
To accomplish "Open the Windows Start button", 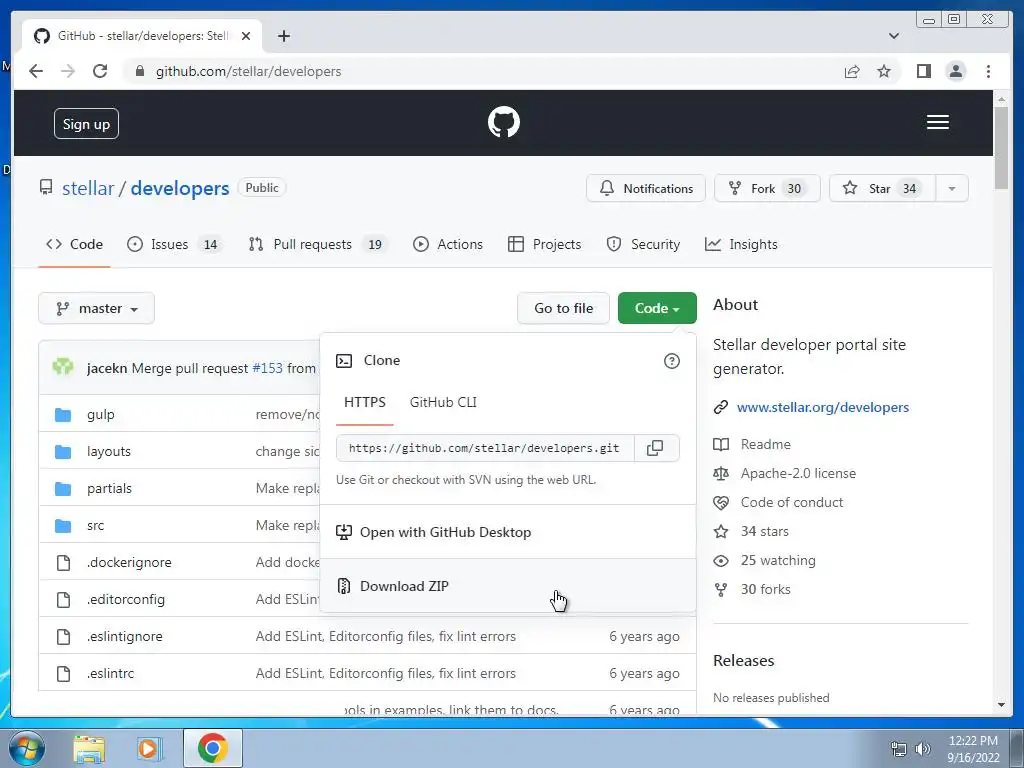I will [x=26, y=748].
